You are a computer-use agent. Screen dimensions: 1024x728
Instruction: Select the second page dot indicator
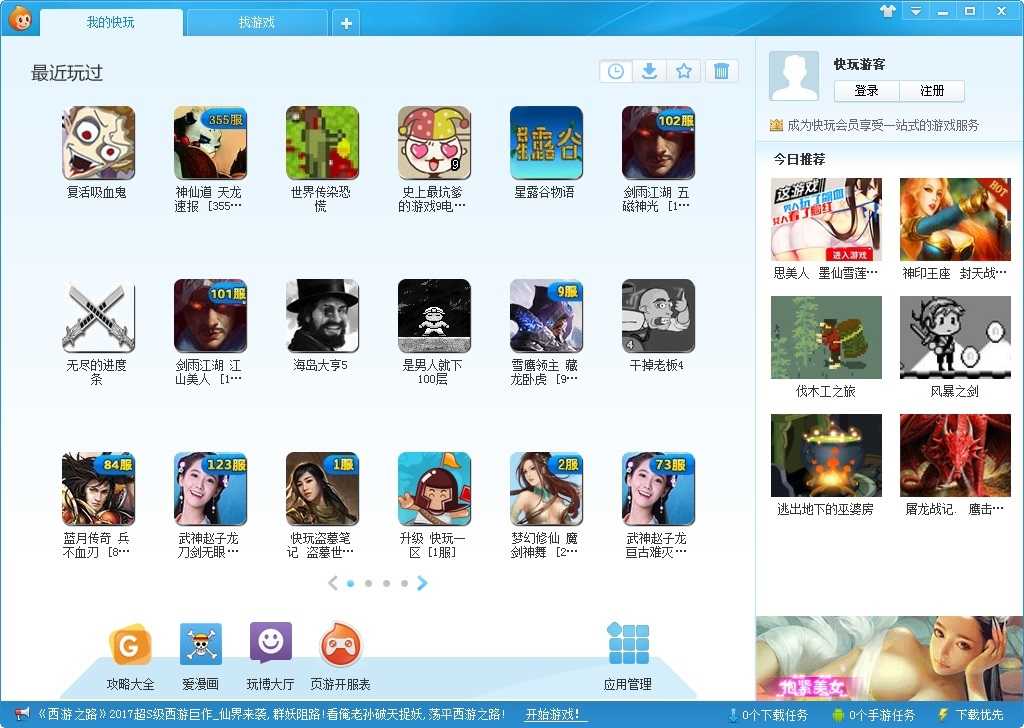(369, 582)
